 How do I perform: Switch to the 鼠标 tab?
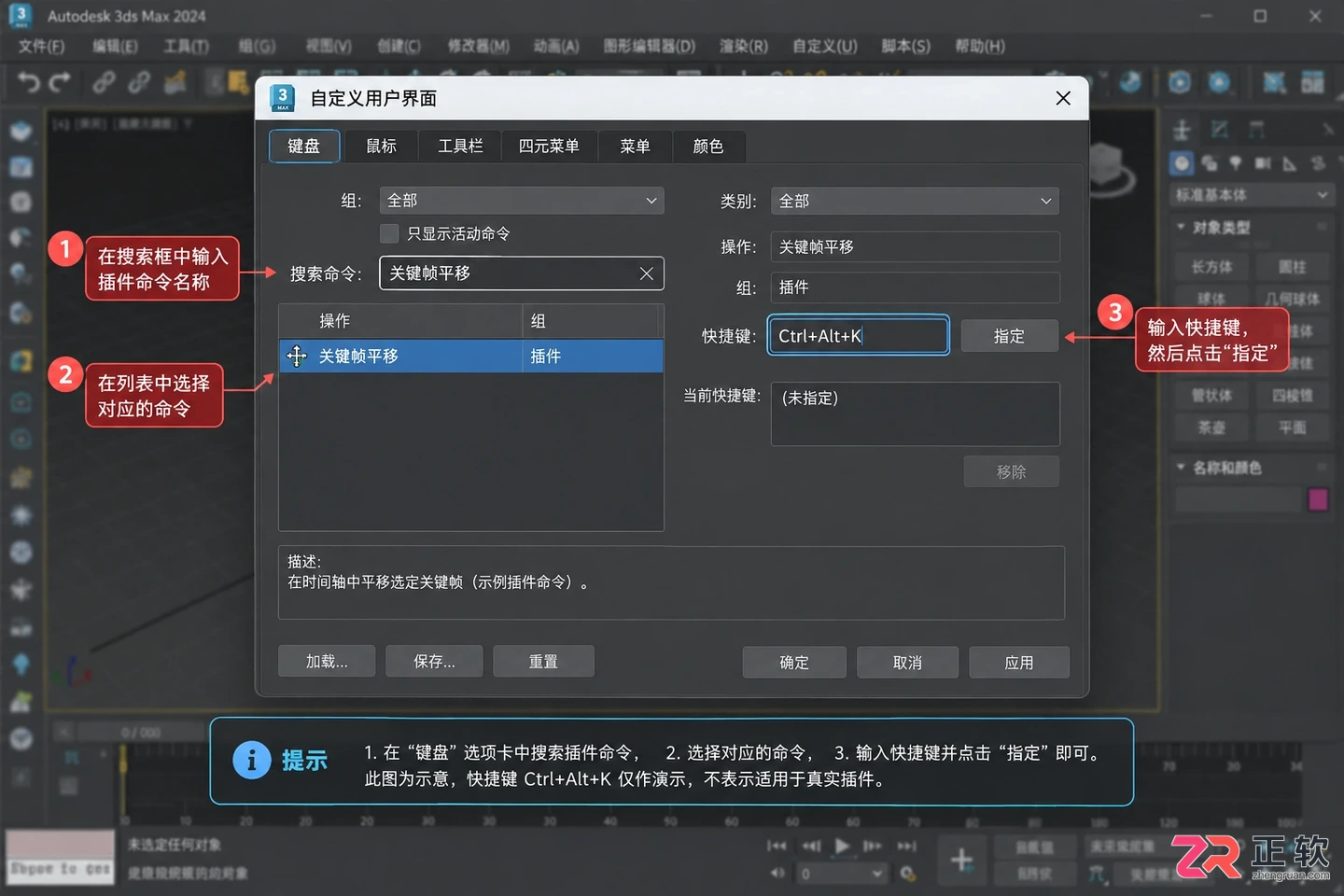tap(381, 147)
